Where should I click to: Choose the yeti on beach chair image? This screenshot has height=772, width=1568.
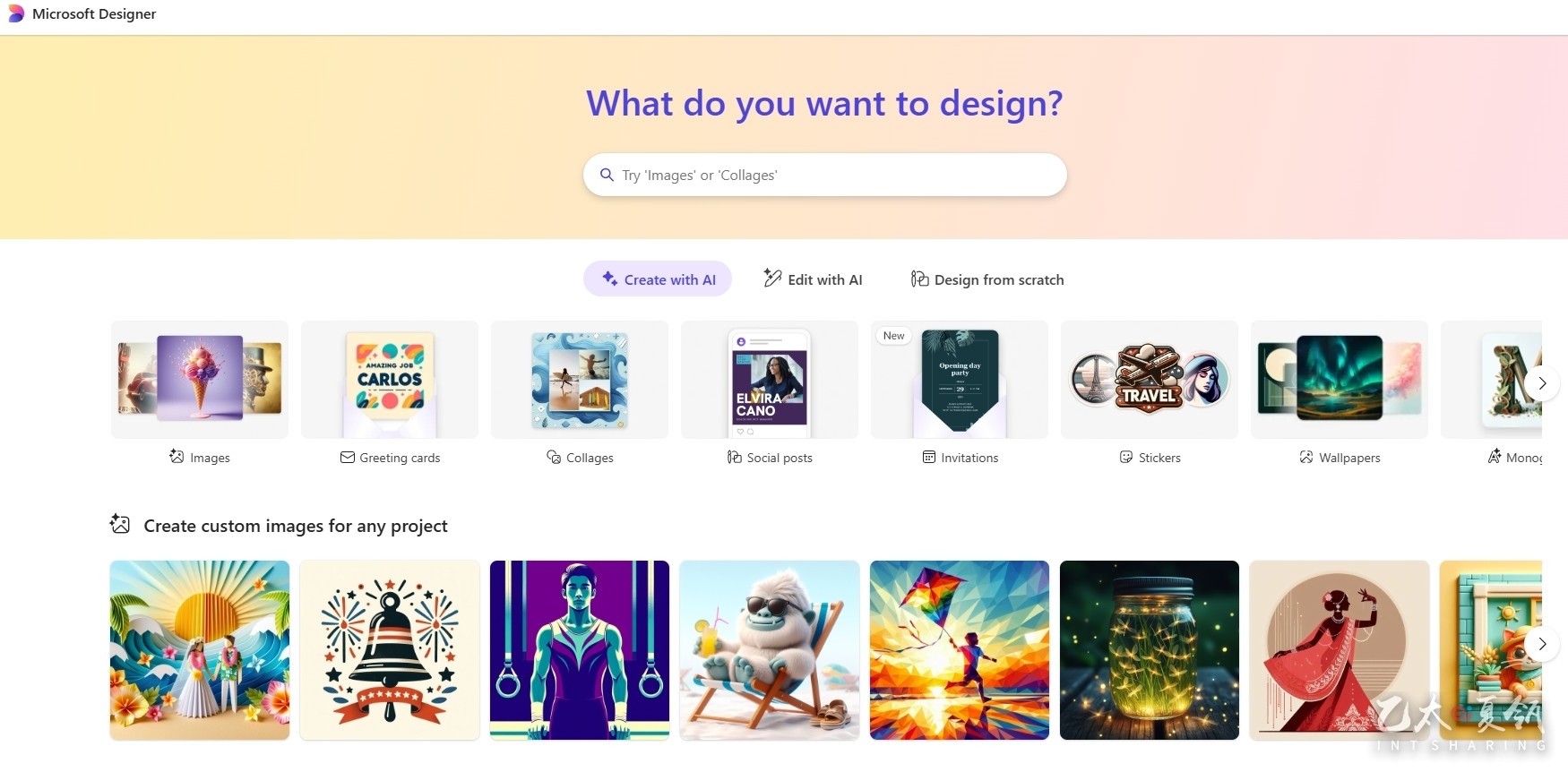click(x=770, y=650)
